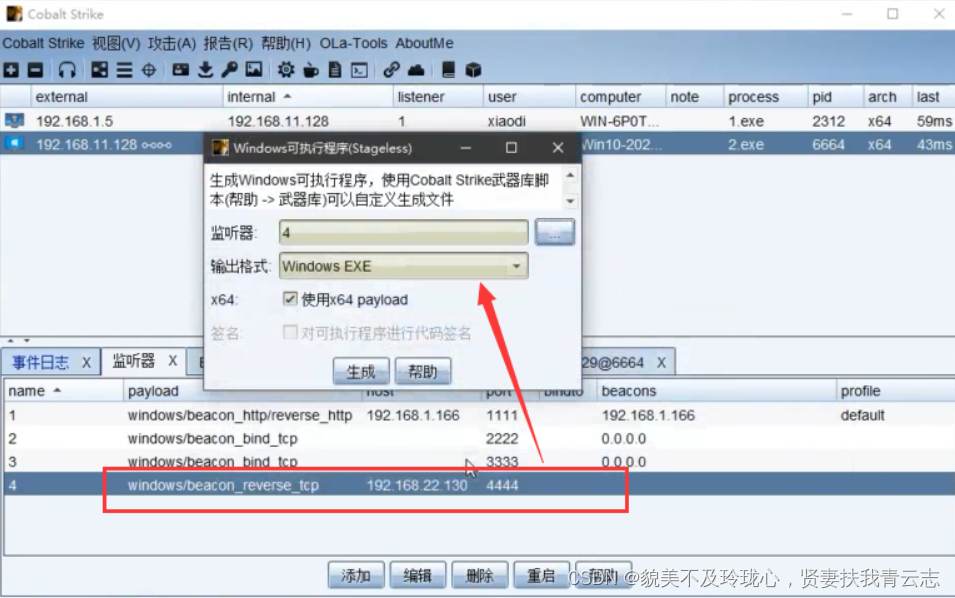Screen dimensions: 955x598
Task: Click the 编辑 button below listeners
Action: [x=418, y=575]
